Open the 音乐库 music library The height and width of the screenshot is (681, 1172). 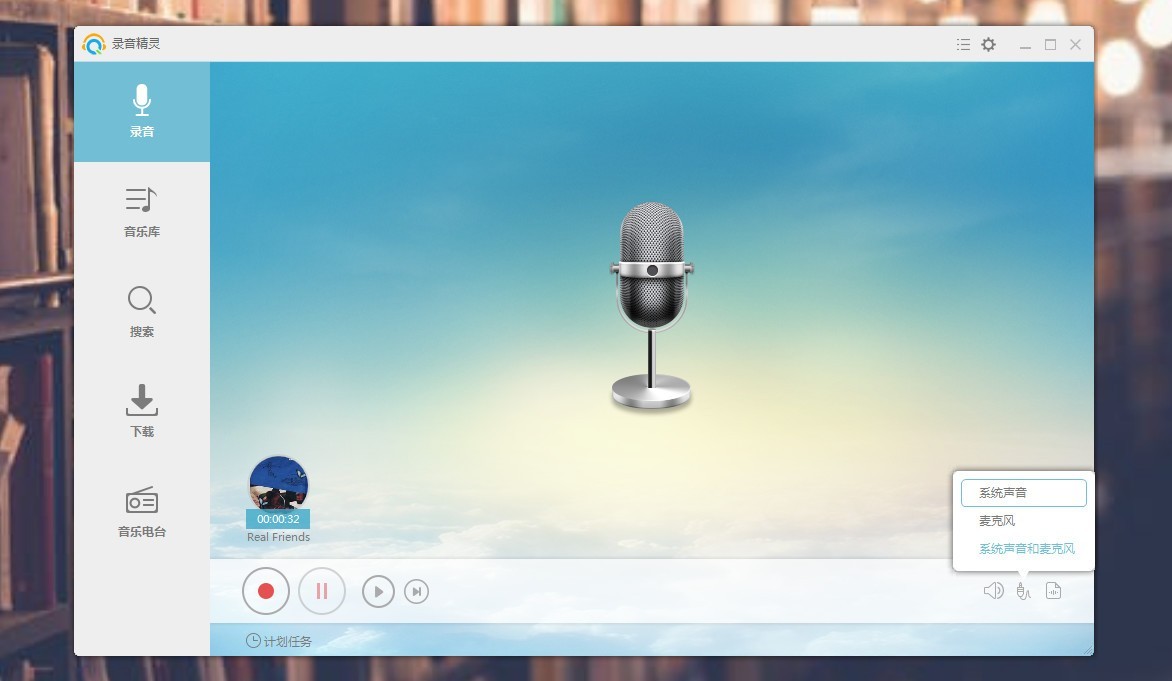tap(142, 212)
